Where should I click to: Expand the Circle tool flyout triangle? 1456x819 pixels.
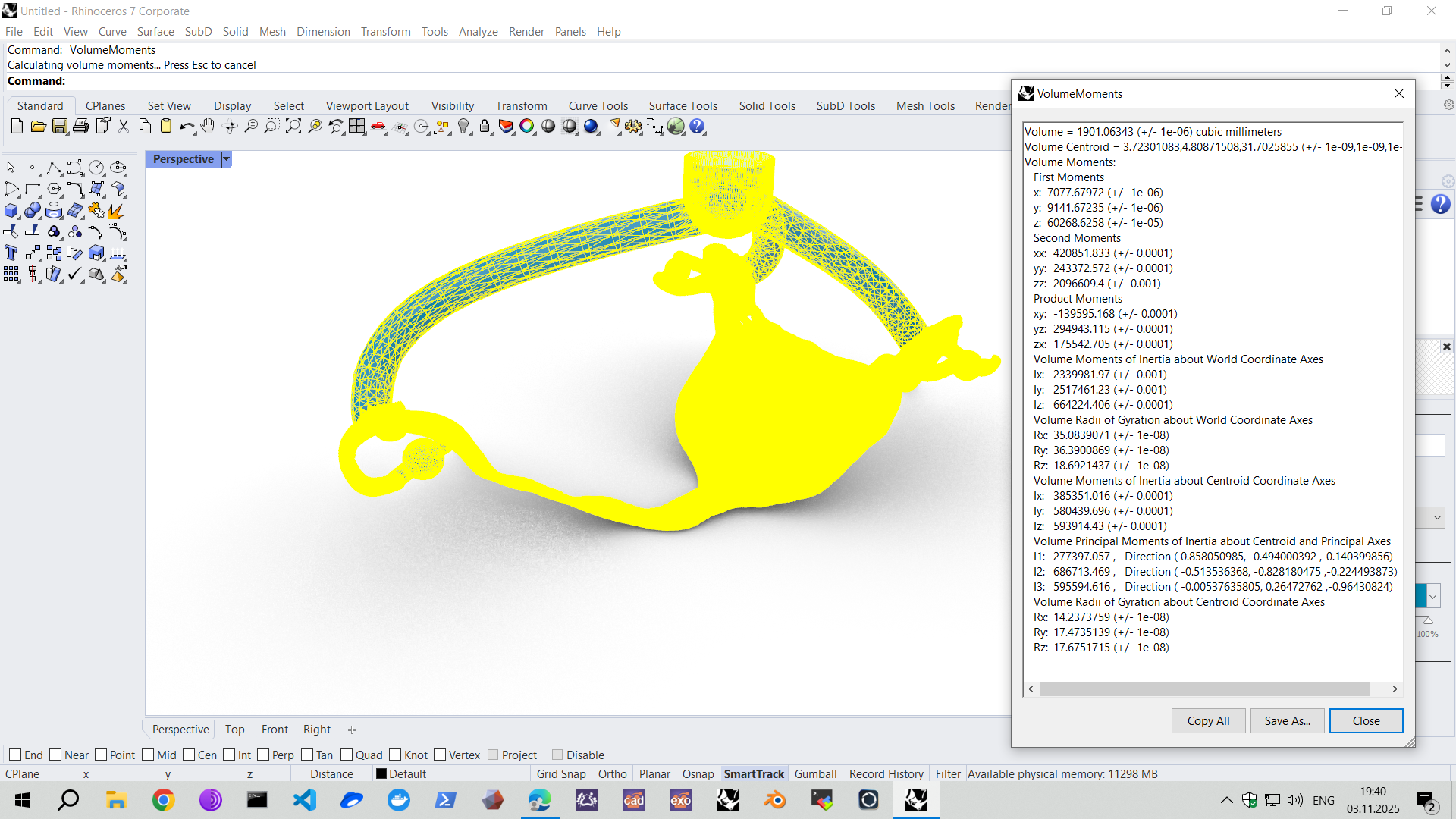(x=105, y=175)
